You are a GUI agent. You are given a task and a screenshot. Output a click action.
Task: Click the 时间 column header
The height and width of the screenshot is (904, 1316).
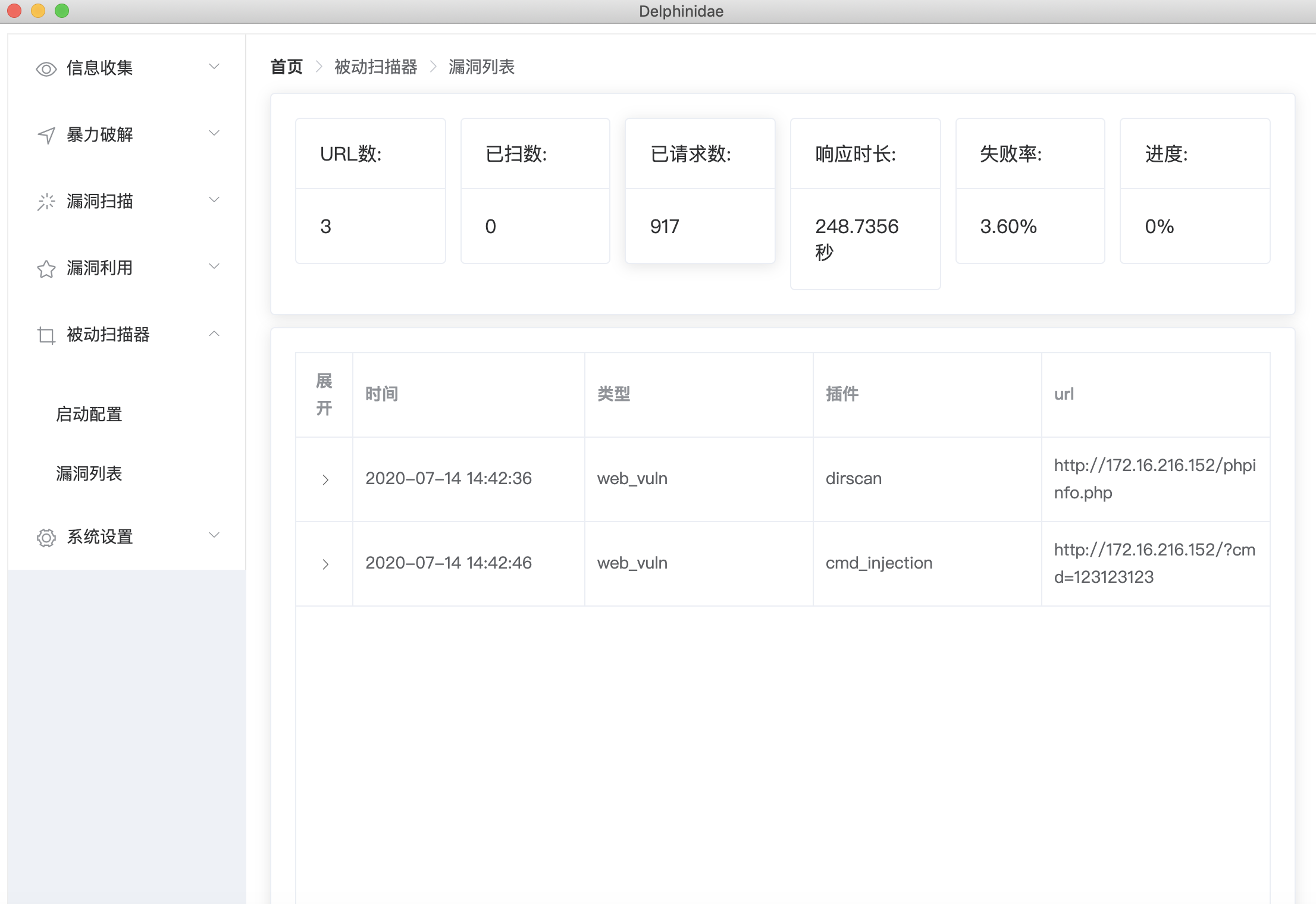pyautogui.click(x=382, y=394)
